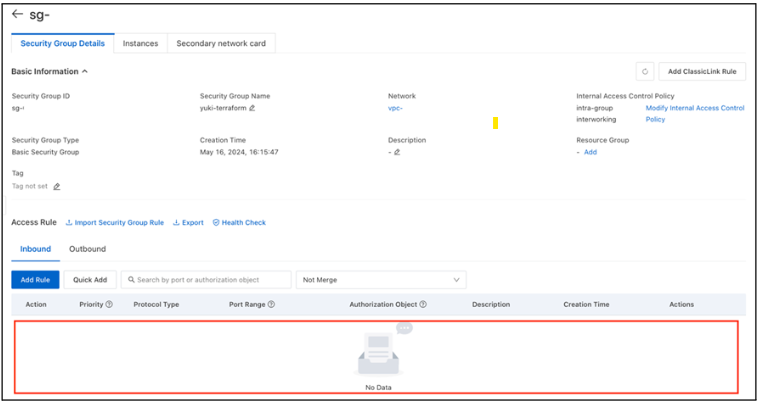The width and height of the screenshot is (758, 402).
Task: Click Add ClassicLink Rule button
Action: click(x=702, y=72)
